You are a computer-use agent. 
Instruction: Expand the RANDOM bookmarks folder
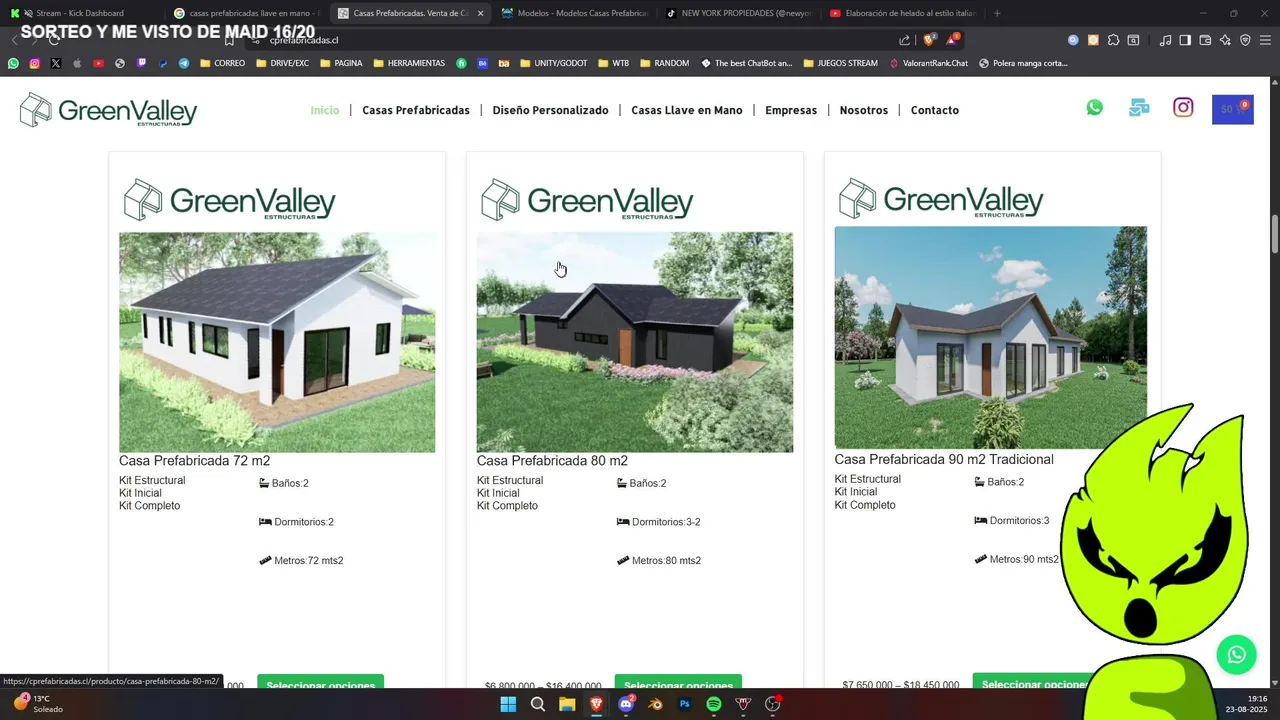click(x=664, y=63)
